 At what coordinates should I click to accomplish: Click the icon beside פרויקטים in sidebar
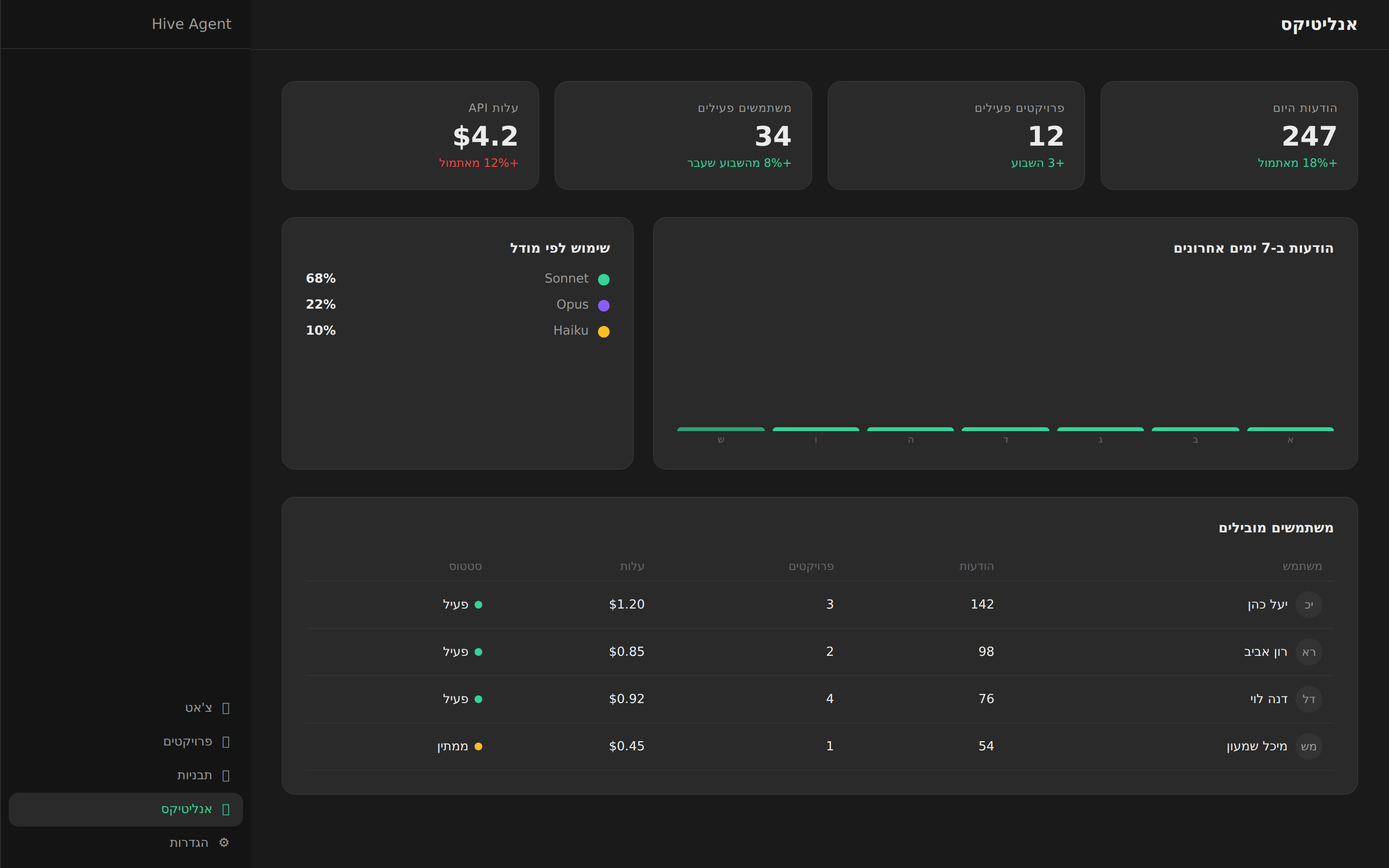[x=226, y=742]
